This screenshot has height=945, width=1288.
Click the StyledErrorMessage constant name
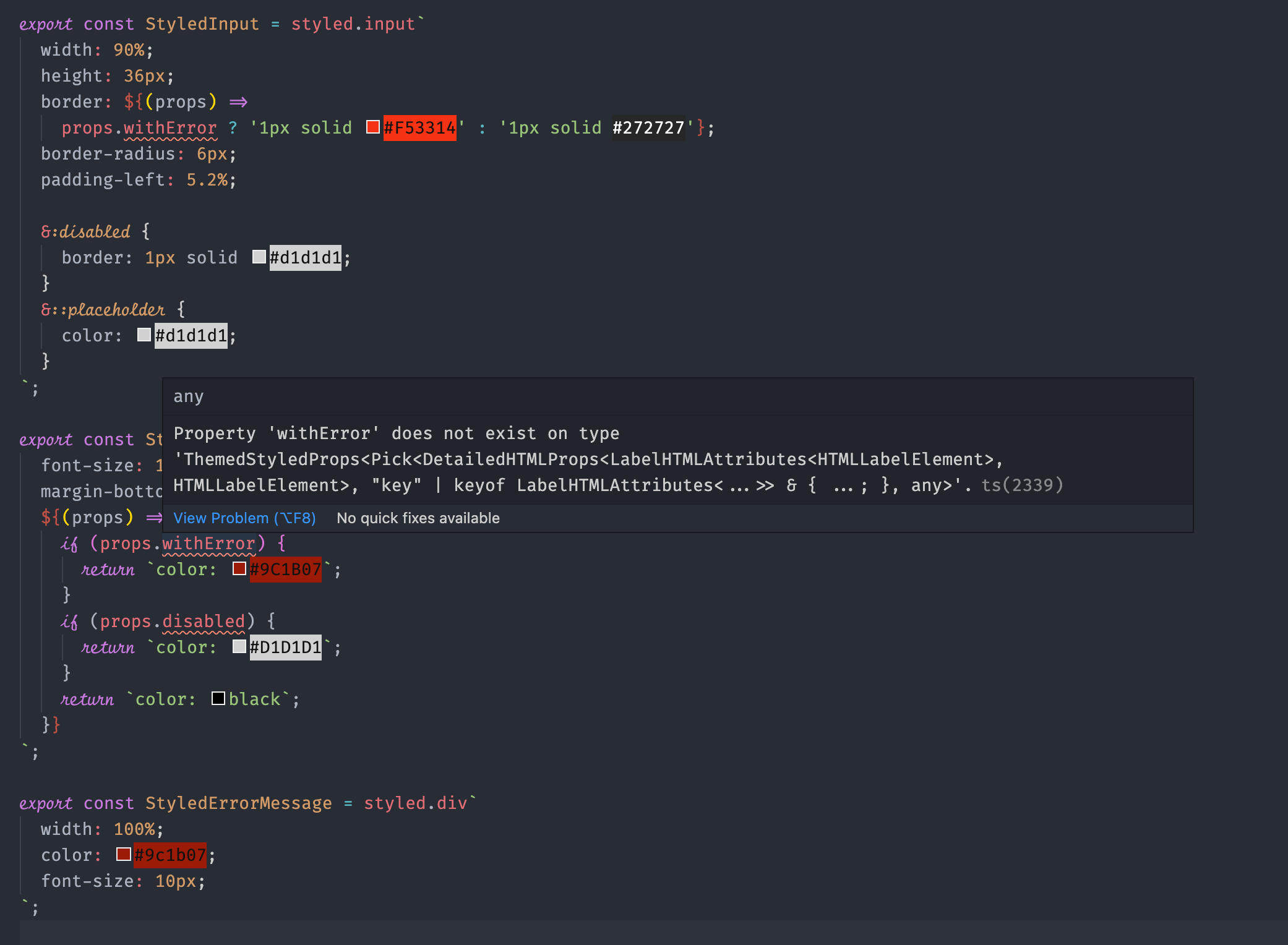238,803
